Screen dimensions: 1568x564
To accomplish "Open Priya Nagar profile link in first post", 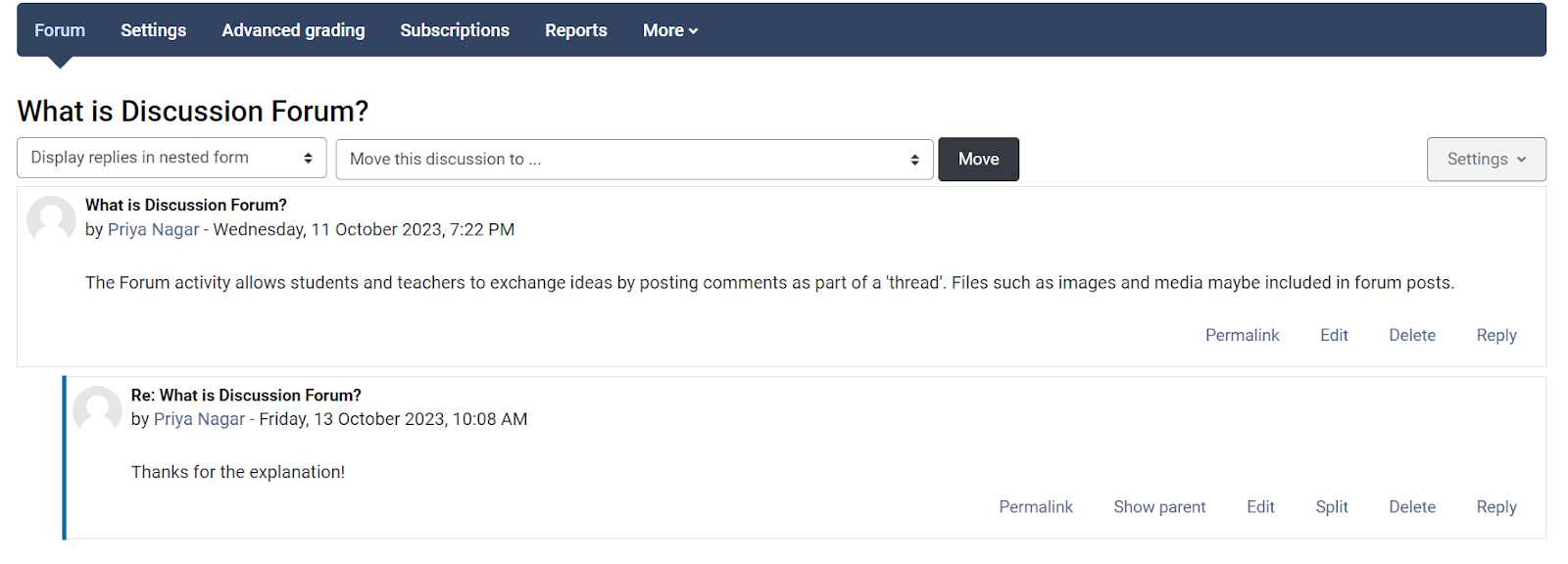I will [x=153, y=229].
